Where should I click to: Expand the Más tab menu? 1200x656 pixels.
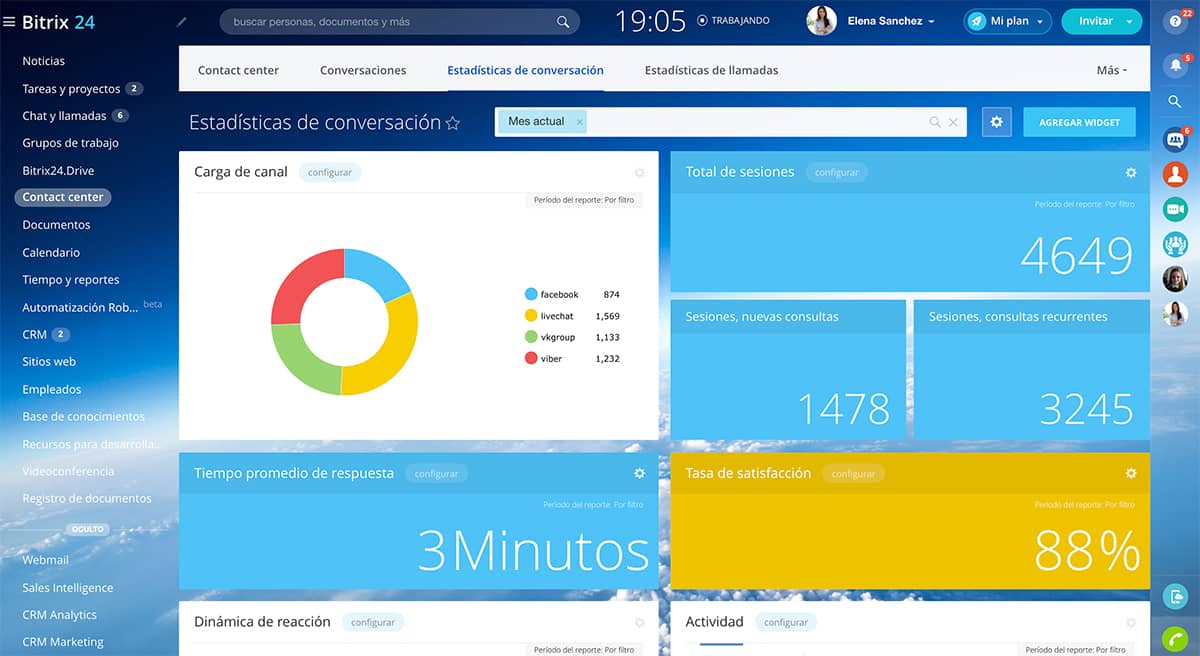pyautogui.click(x=1111, y=71)
